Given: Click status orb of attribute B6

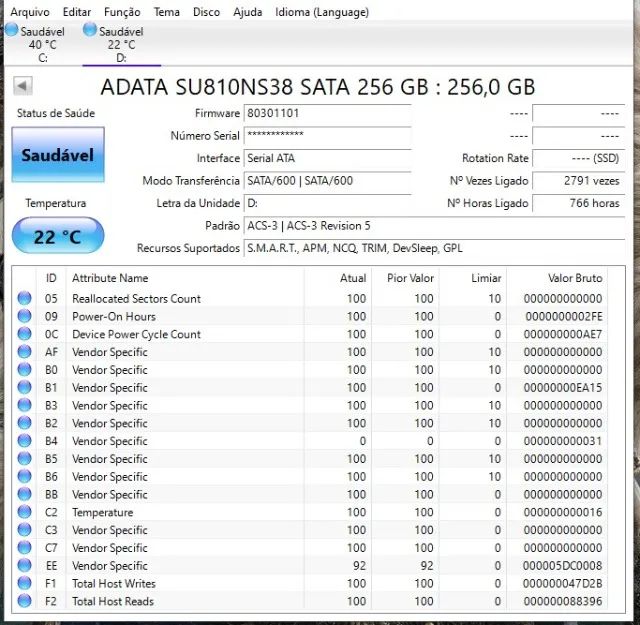Looking at the screenshot, I should tap(24, 476).
